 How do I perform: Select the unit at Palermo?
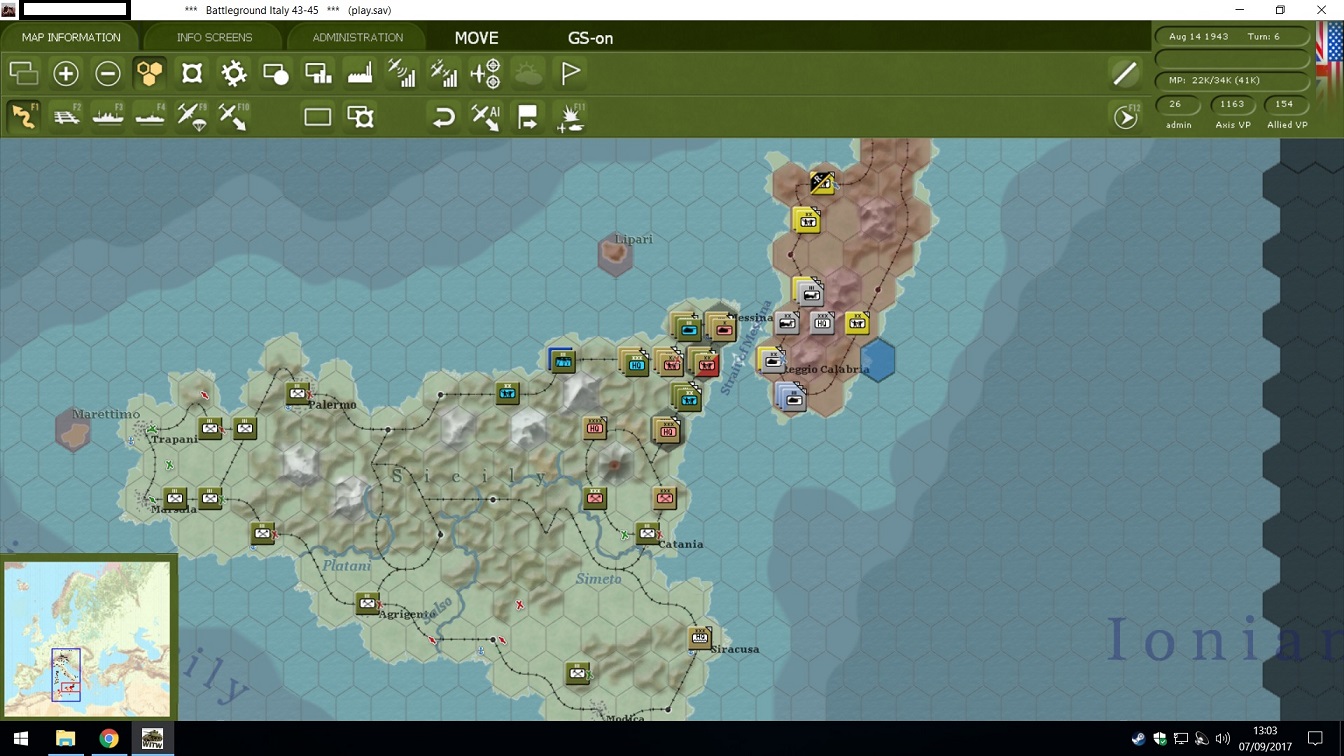pyautogui.click(x=297, y=393)
